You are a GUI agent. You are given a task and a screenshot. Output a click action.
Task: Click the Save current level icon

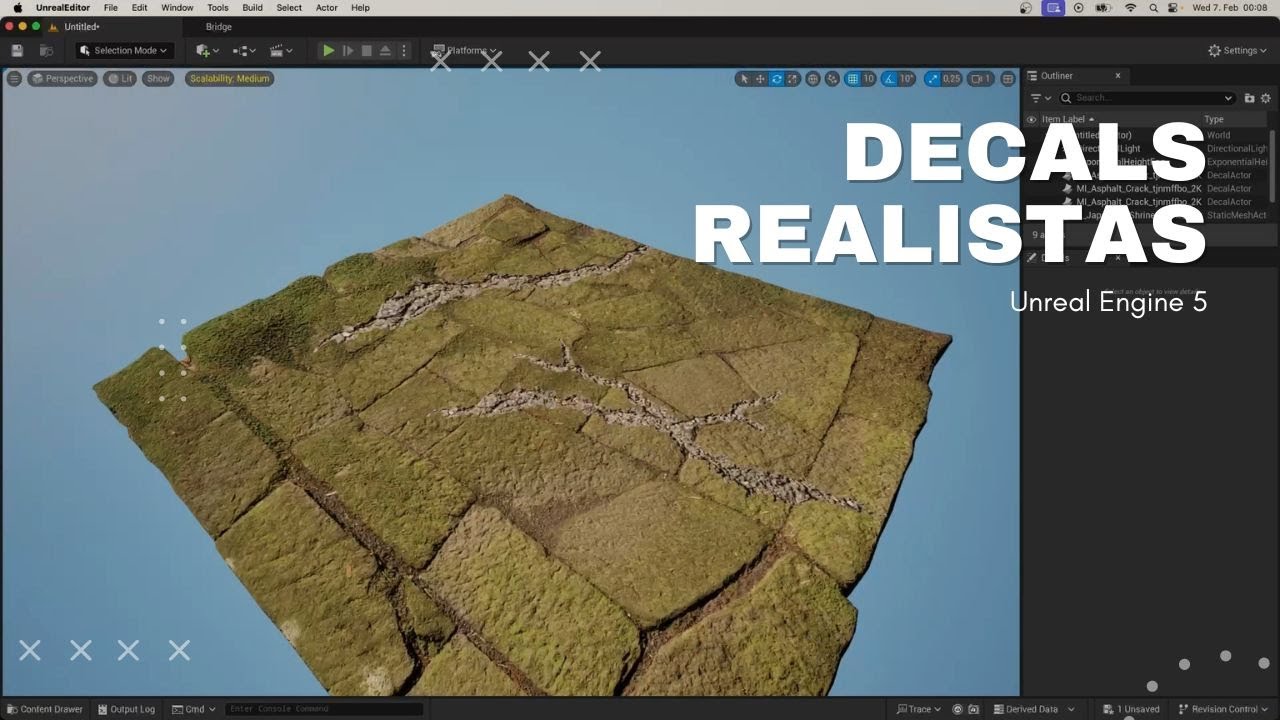pos(17,50)
